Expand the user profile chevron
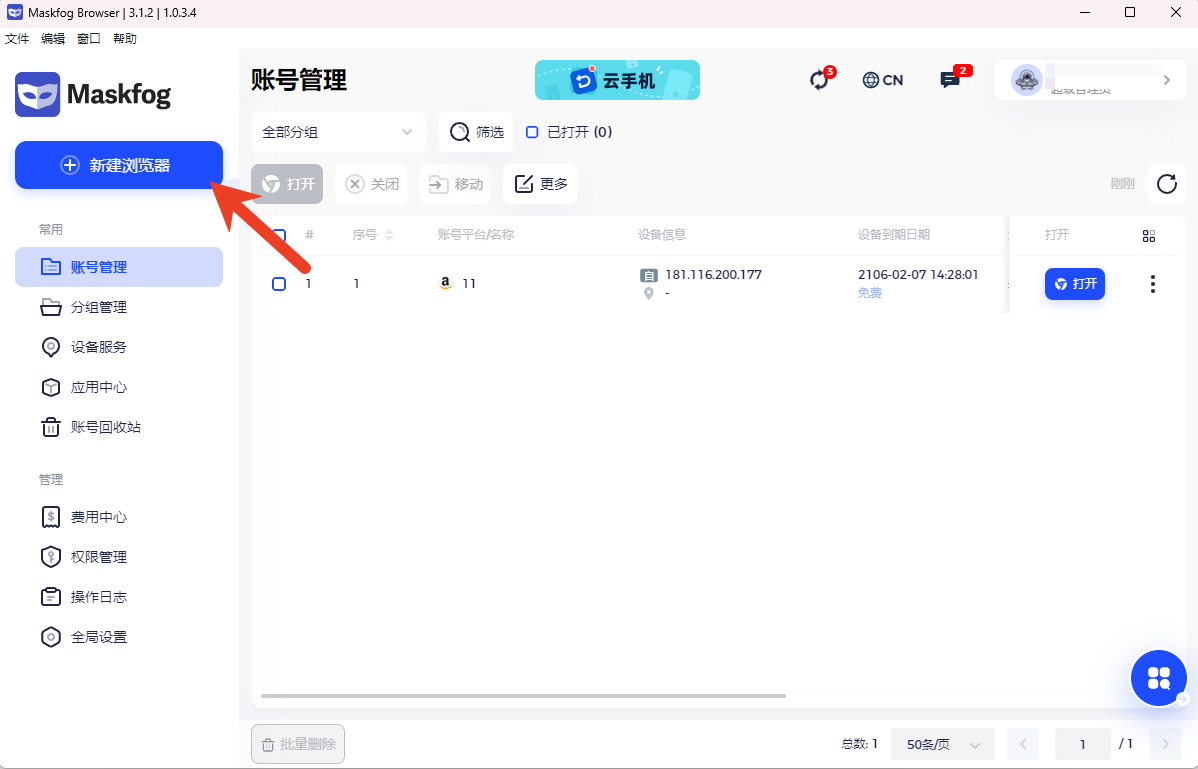The image size is (1198, 769). coord(1166,80)
